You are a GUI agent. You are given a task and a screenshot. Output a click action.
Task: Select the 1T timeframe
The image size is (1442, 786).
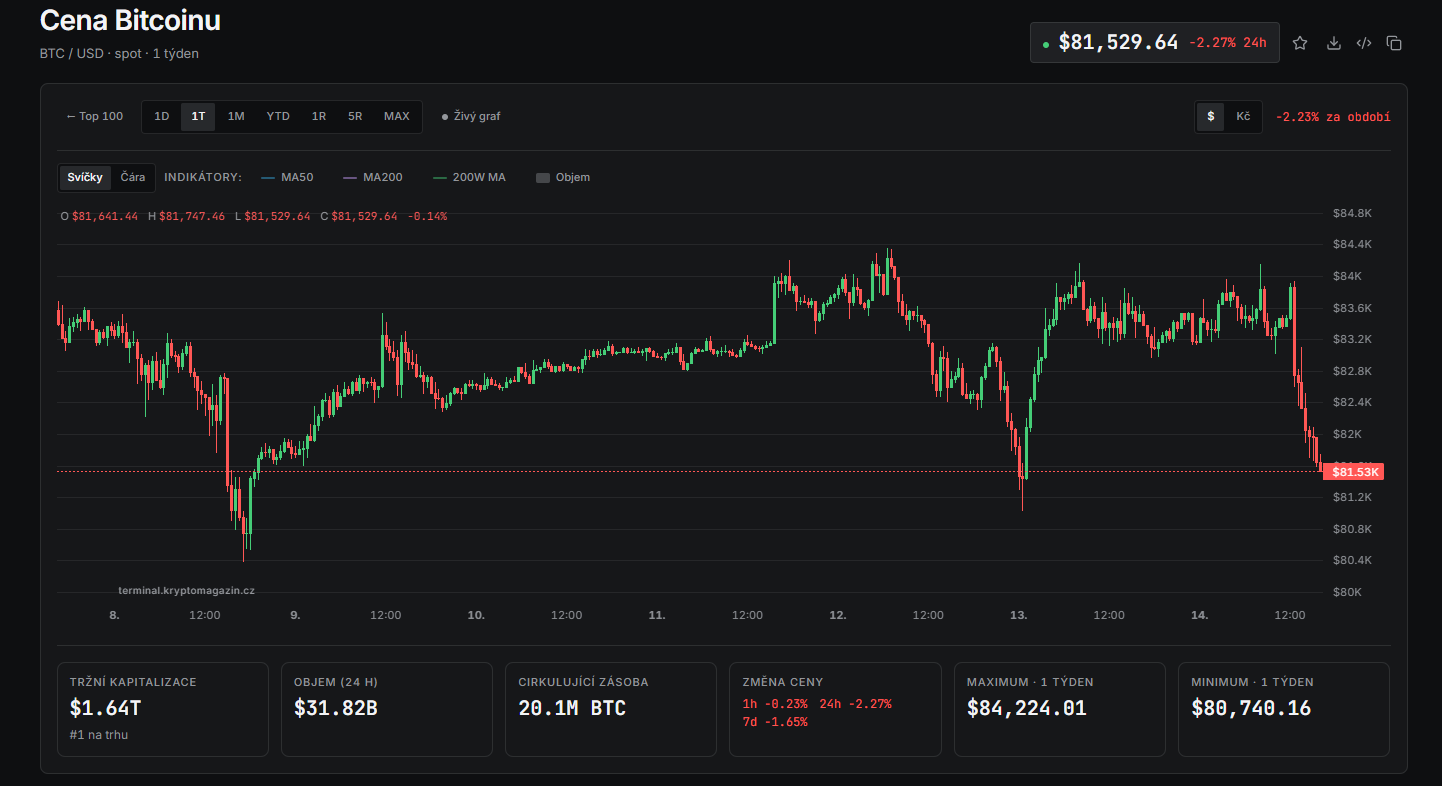tap(198, 116)
